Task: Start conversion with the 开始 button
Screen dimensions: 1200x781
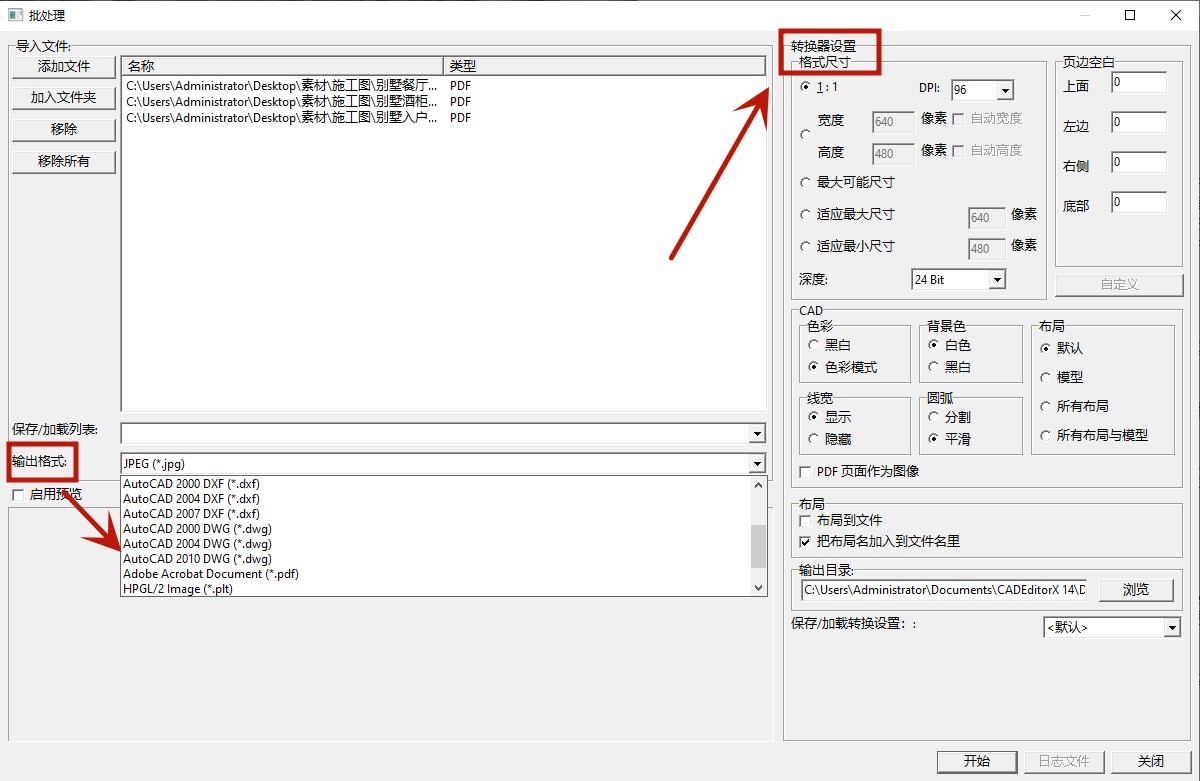Action: point(977,761)
